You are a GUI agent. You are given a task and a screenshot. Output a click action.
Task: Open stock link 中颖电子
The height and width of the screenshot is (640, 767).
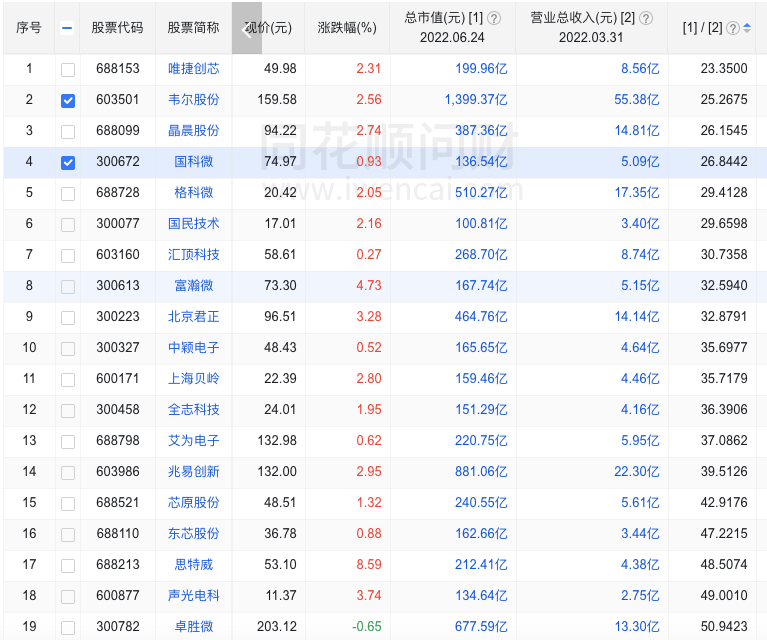coord(194,347)
